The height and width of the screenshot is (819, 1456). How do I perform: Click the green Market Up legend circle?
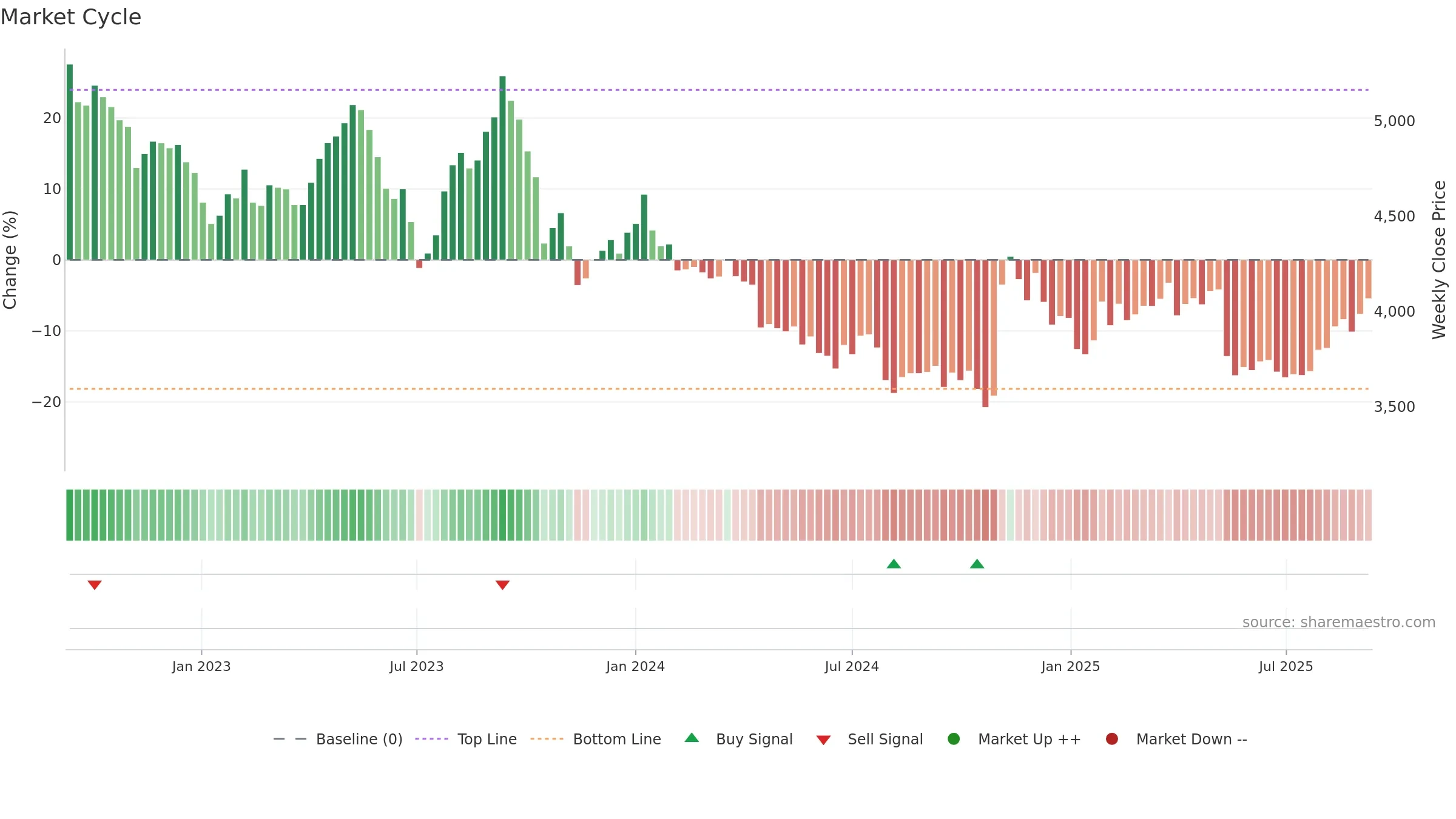pyautogui.click(x=954, y=739)
